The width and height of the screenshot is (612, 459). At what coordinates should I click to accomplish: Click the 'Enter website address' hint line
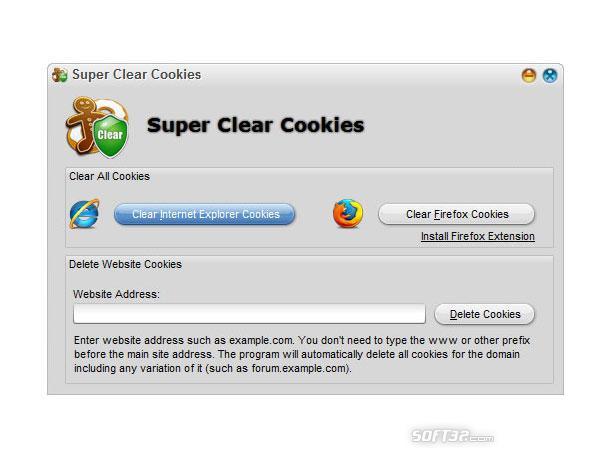point(302,340)
